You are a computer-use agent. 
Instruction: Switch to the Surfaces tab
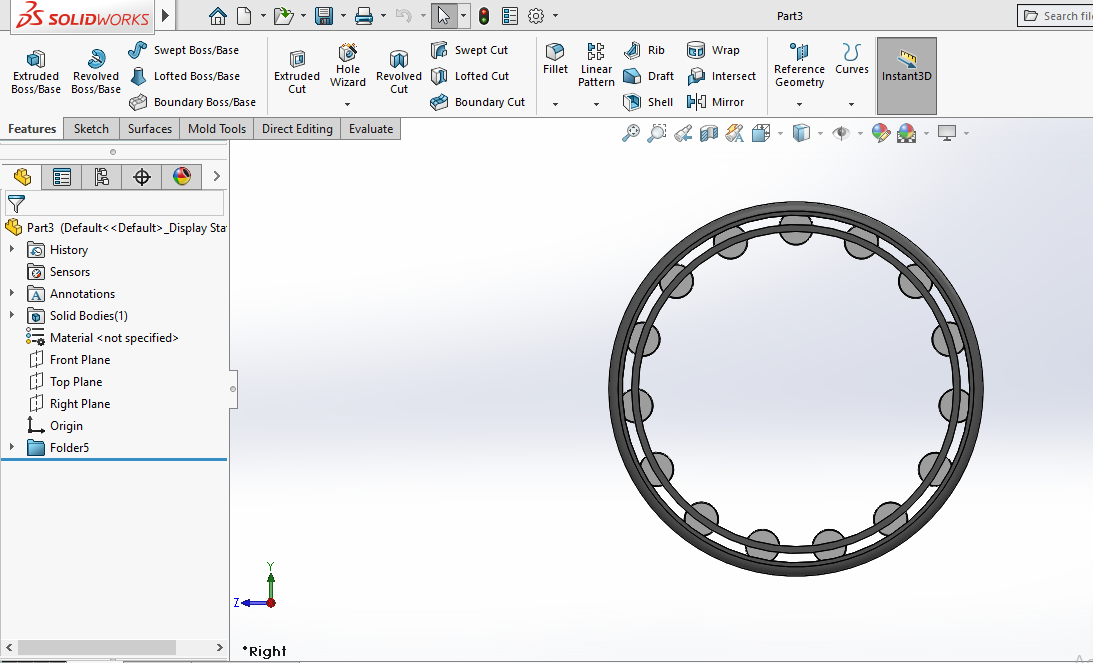150,129
